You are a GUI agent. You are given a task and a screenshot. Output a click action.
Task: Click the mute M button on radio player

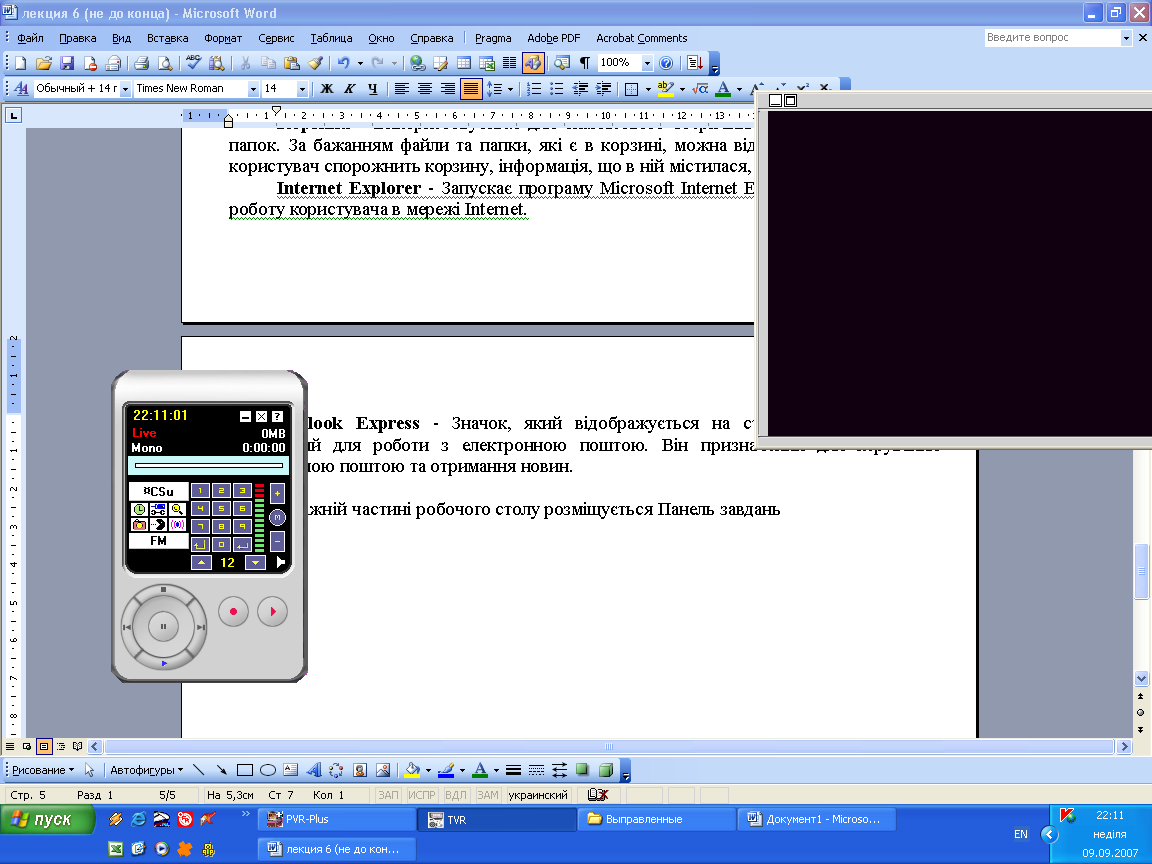pos(277,517)
